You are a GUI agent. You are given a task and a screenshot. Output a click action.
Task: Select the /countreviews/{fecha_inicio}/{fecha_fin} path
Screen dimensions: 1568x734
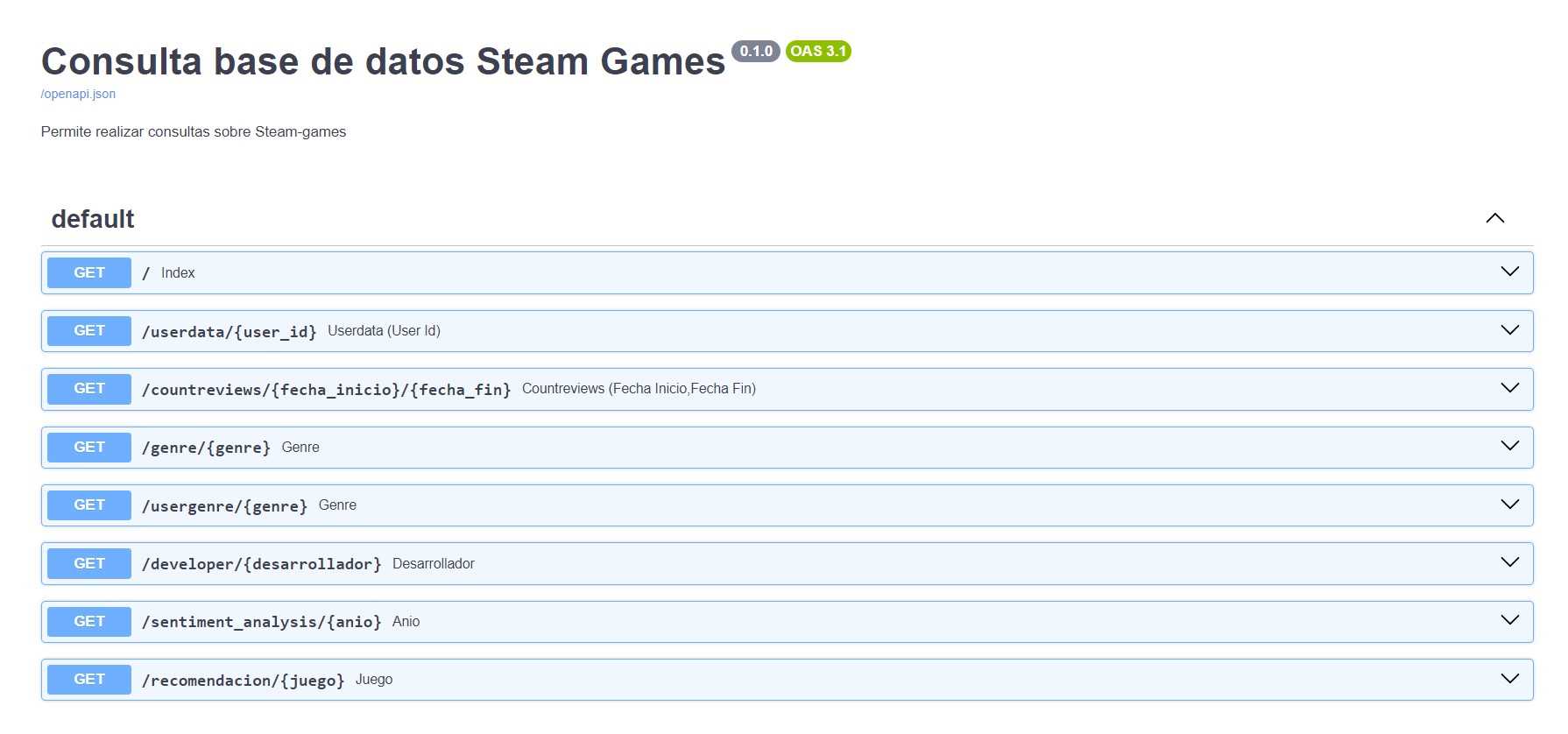[x=327, y=389]
